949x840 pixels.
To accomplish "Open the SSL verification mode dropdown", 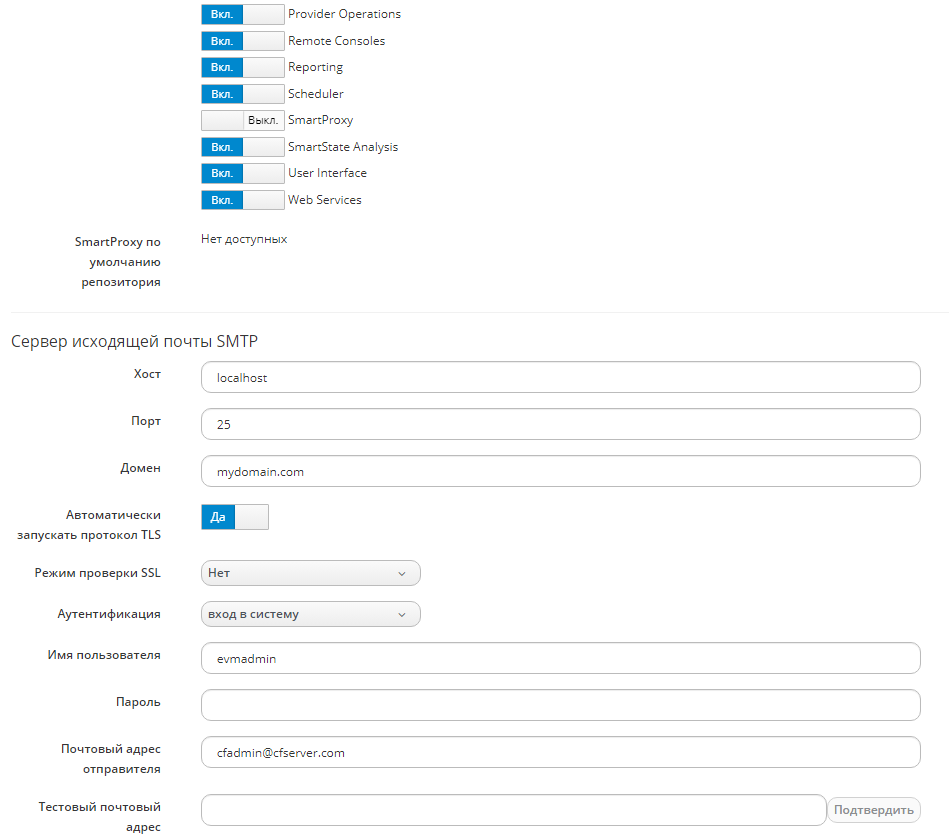I will [310, 573].
